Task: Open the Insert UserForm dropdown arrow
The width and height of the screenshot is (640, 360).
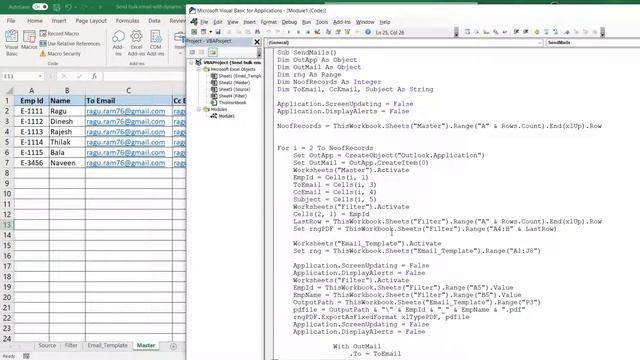Action: [x=211, y=32]
